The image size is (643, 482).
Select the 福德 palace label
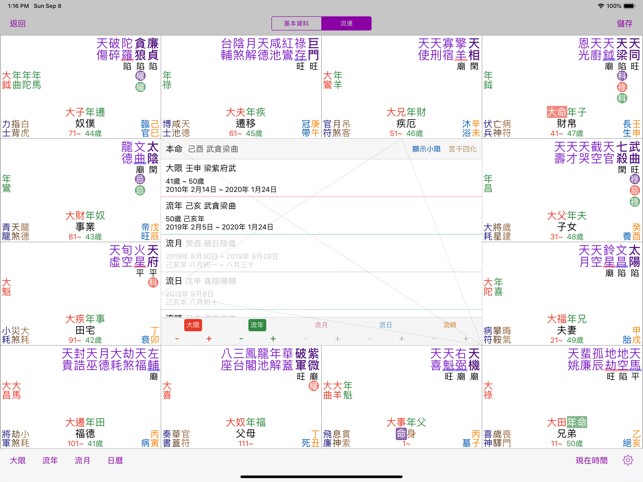click(85, 433)
